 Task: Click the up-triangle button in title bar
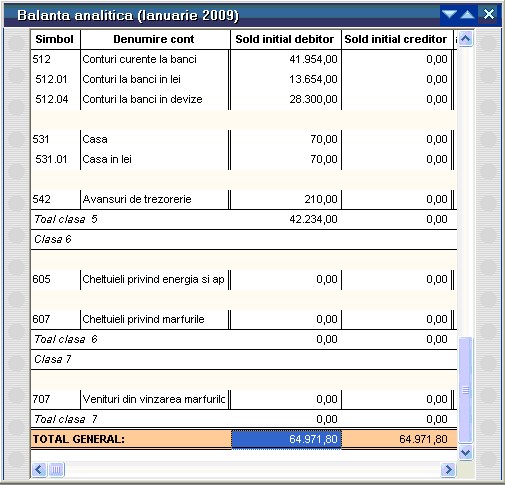click(x=467, y=14)
